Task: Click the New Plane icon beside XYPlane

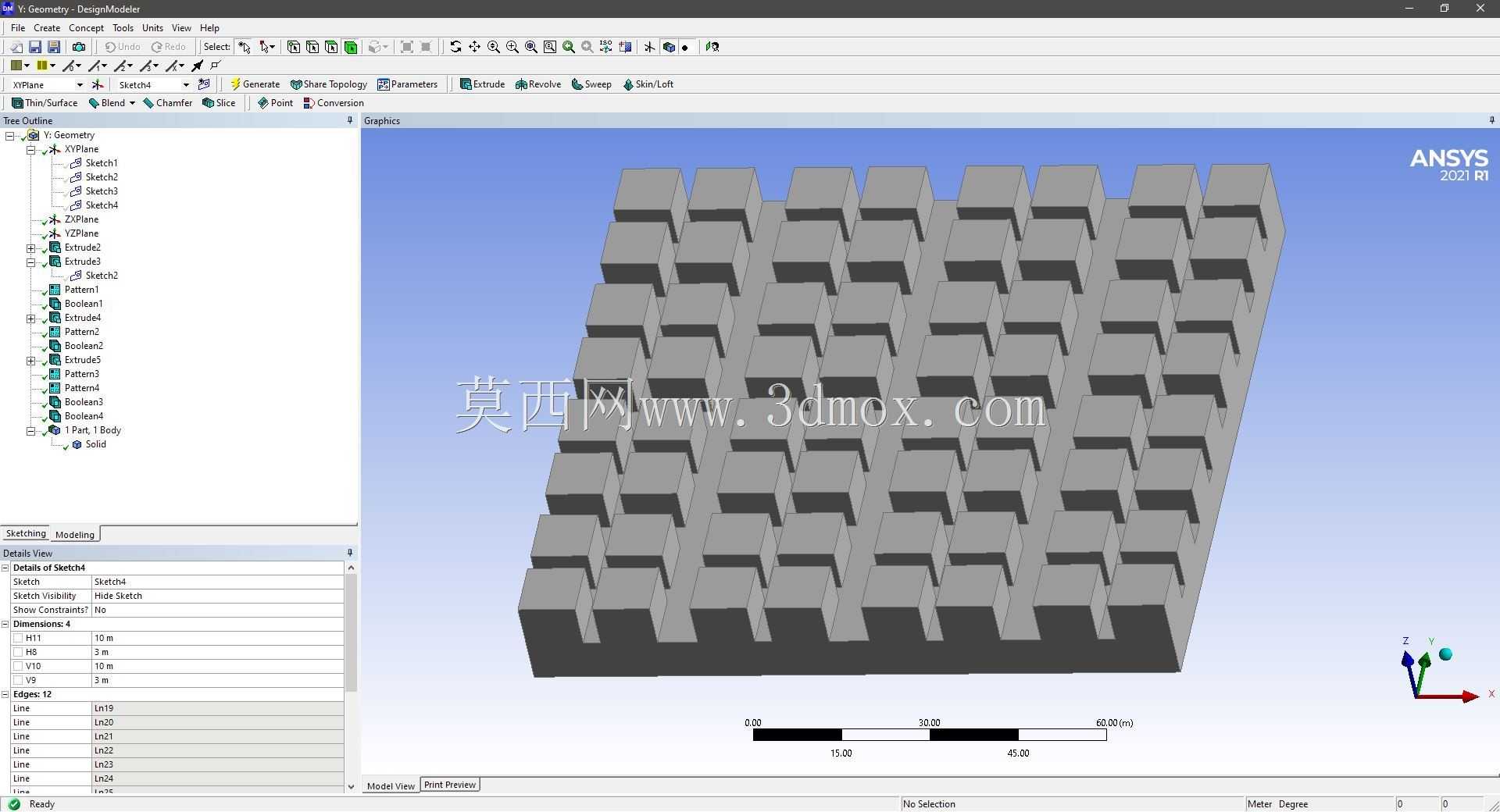Action: 98,84
